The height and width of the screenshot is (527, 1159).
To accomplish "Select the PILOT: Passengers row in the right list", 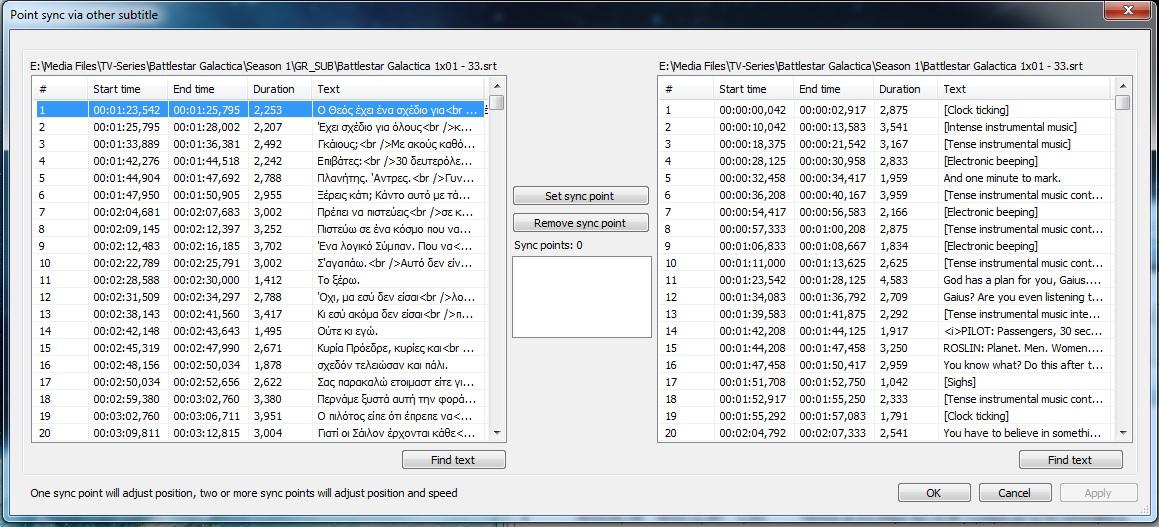I will tap(886, 331).
